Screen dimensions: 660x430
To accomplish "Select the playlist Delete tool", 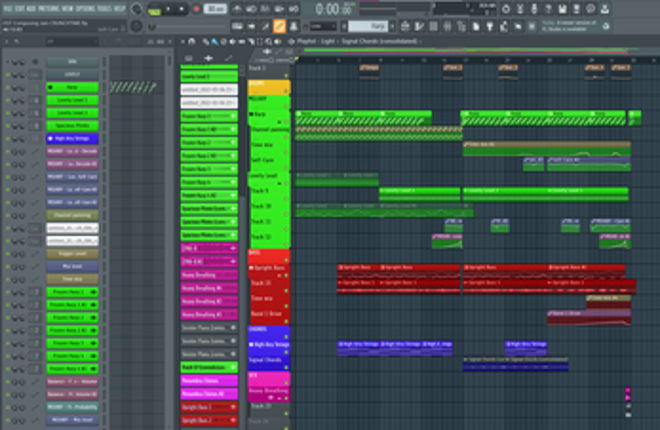I will pyautogui.click(x=224, y=41).
